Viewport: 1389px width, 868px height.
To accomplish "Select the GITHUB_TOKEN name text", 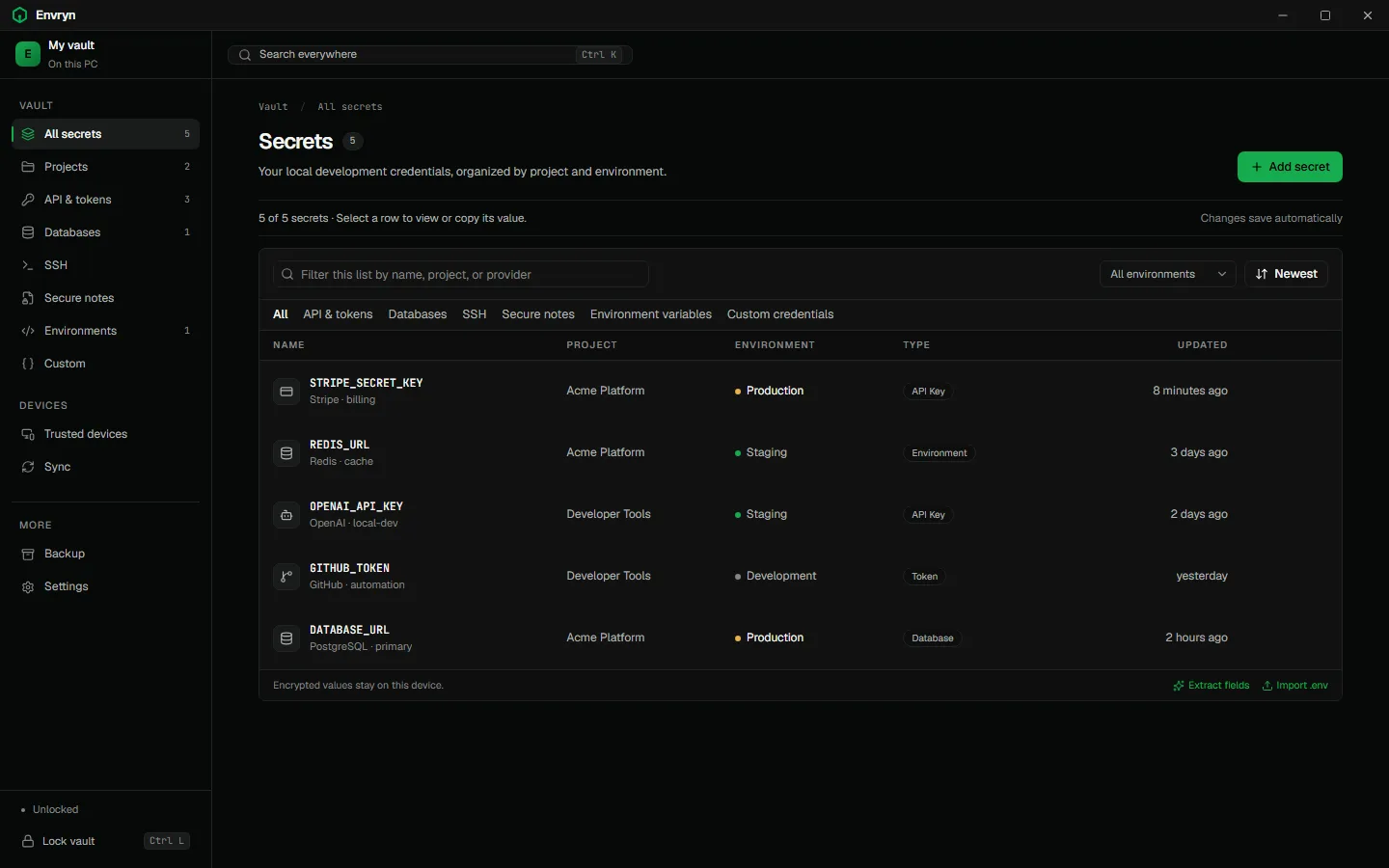I will click(349, 568).
